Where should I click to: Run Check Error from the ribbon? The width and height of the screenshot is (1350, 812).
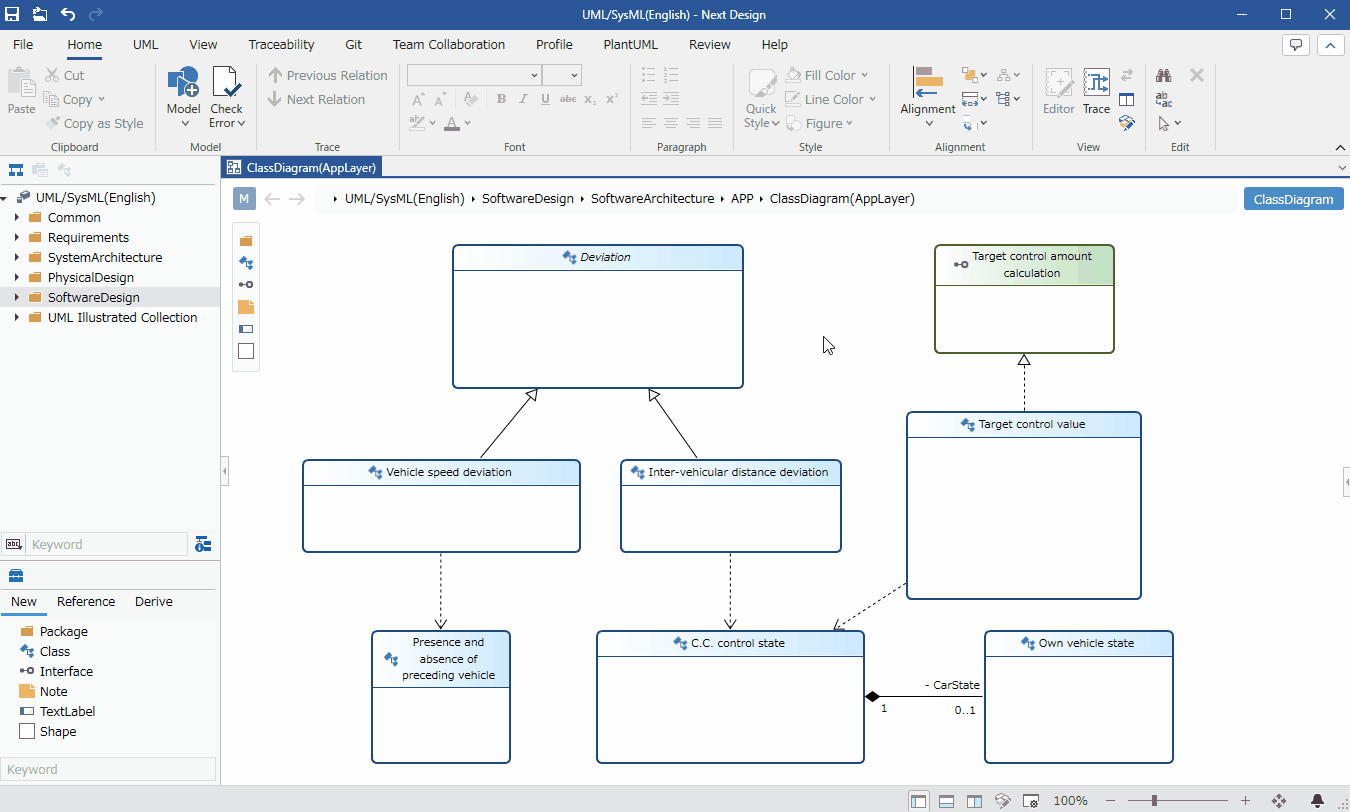click(x=227, y=97)
